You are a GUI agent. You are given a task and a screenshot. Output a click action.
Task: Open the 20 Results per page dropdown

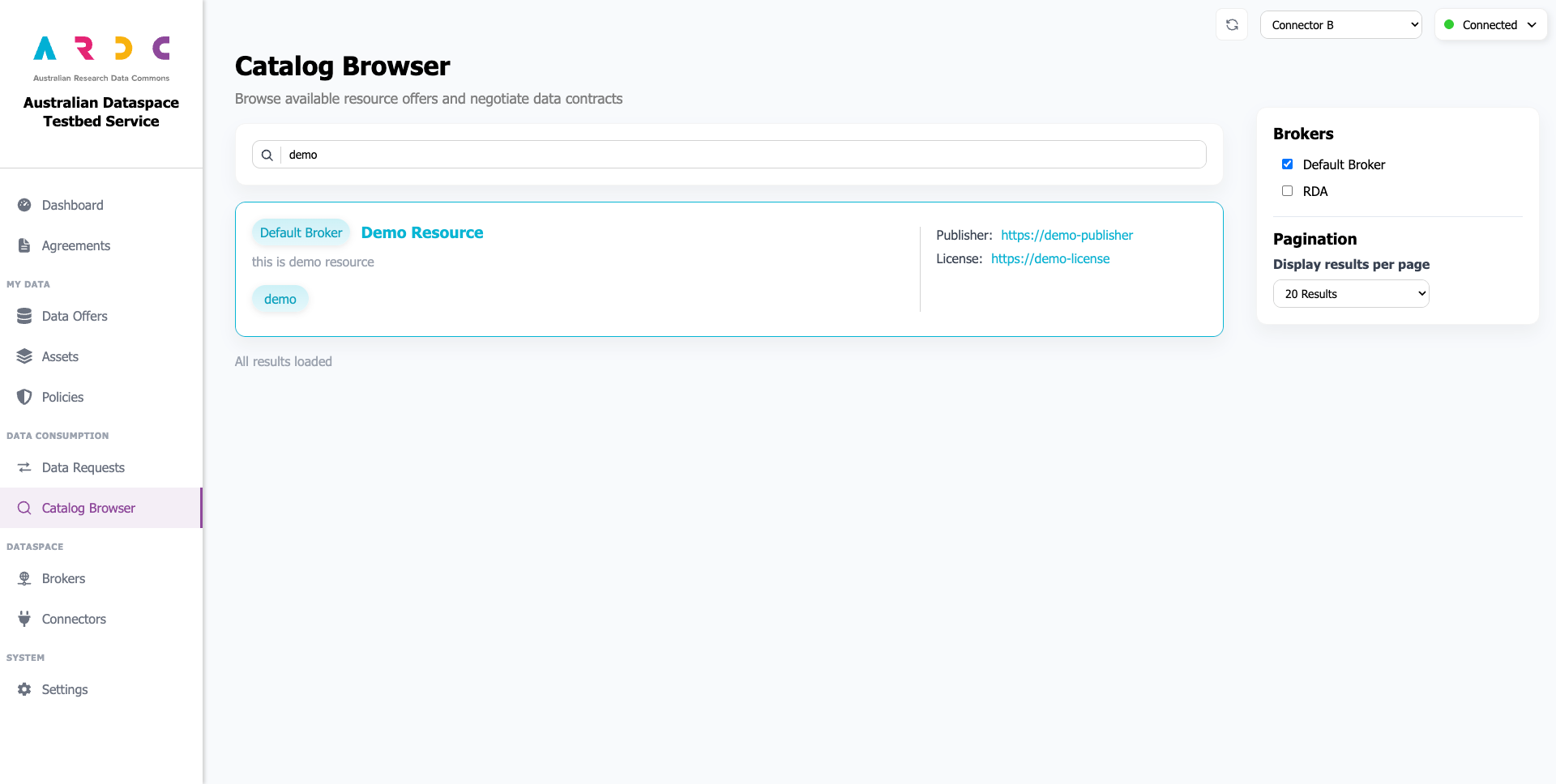(1351, 294)
